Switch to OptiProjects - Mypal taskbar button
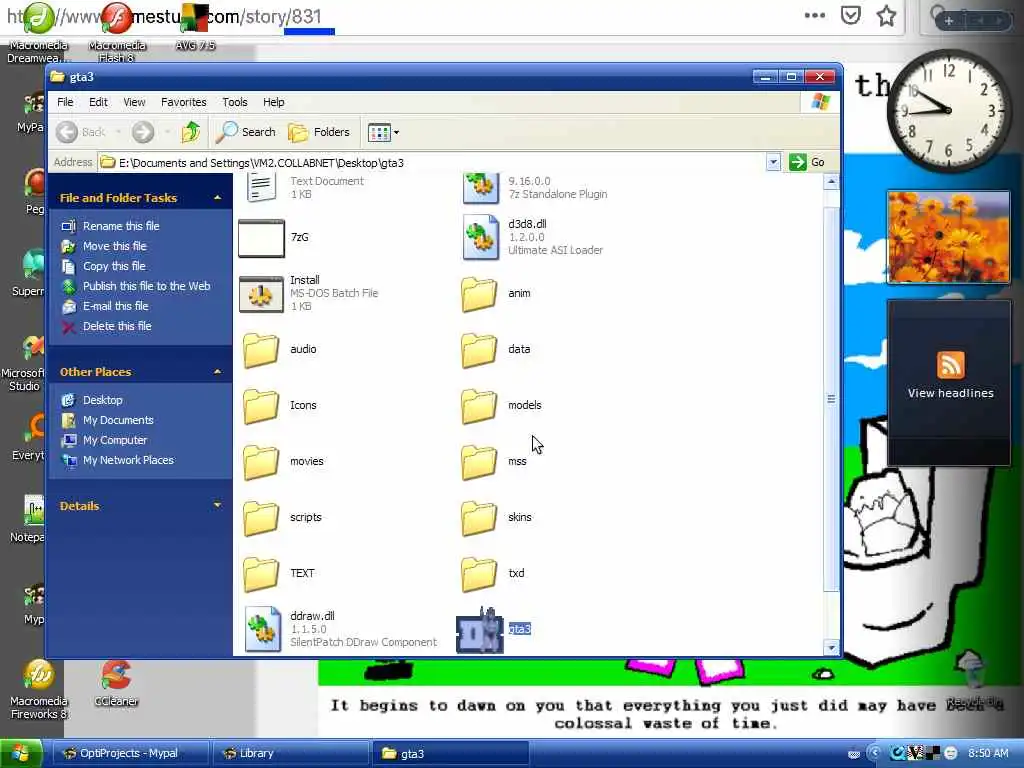The image size is (1024, 768). pos(130,754)
